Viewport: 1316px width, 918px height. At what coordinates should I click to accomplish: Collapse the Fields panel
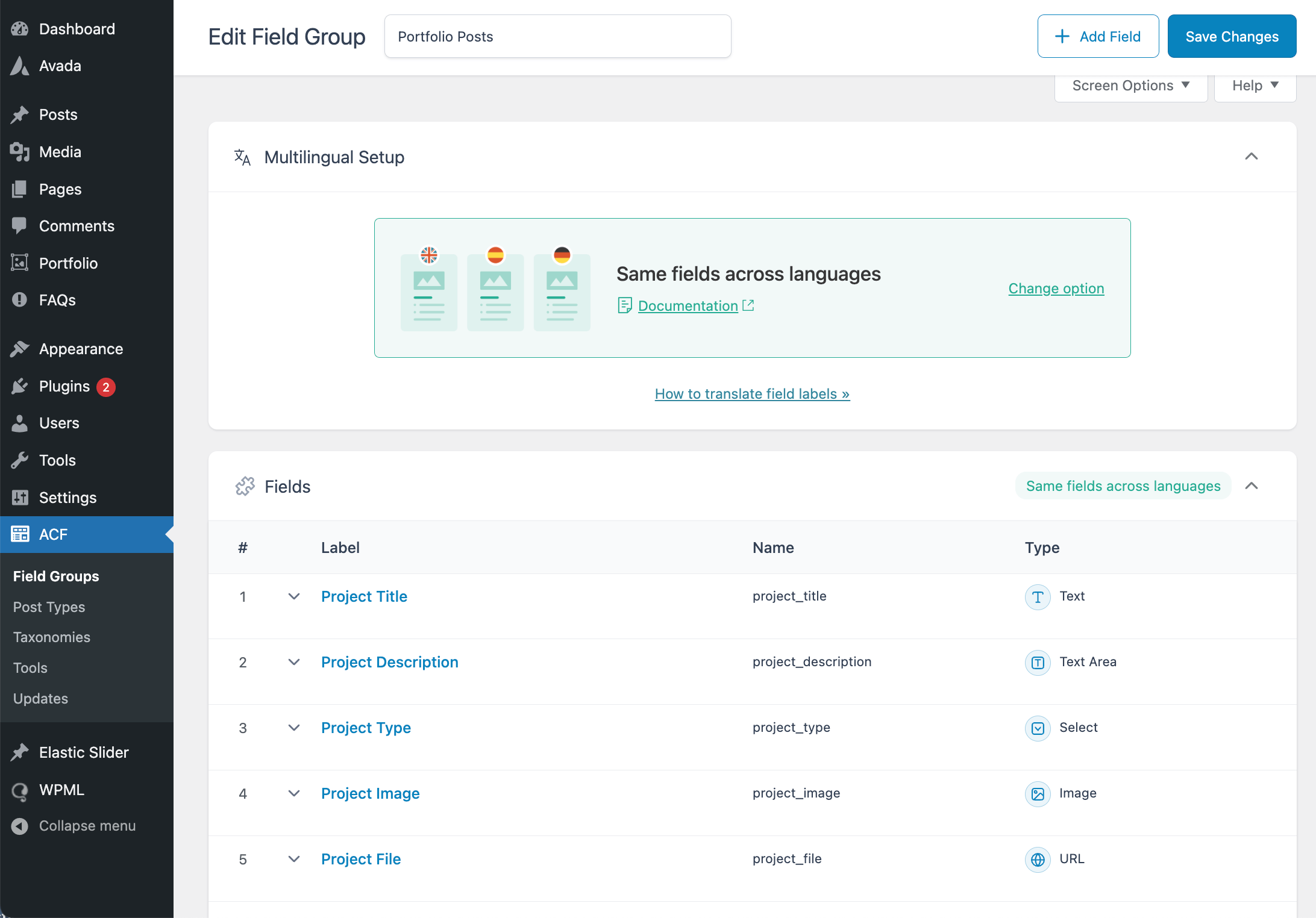coord(1252,486)
